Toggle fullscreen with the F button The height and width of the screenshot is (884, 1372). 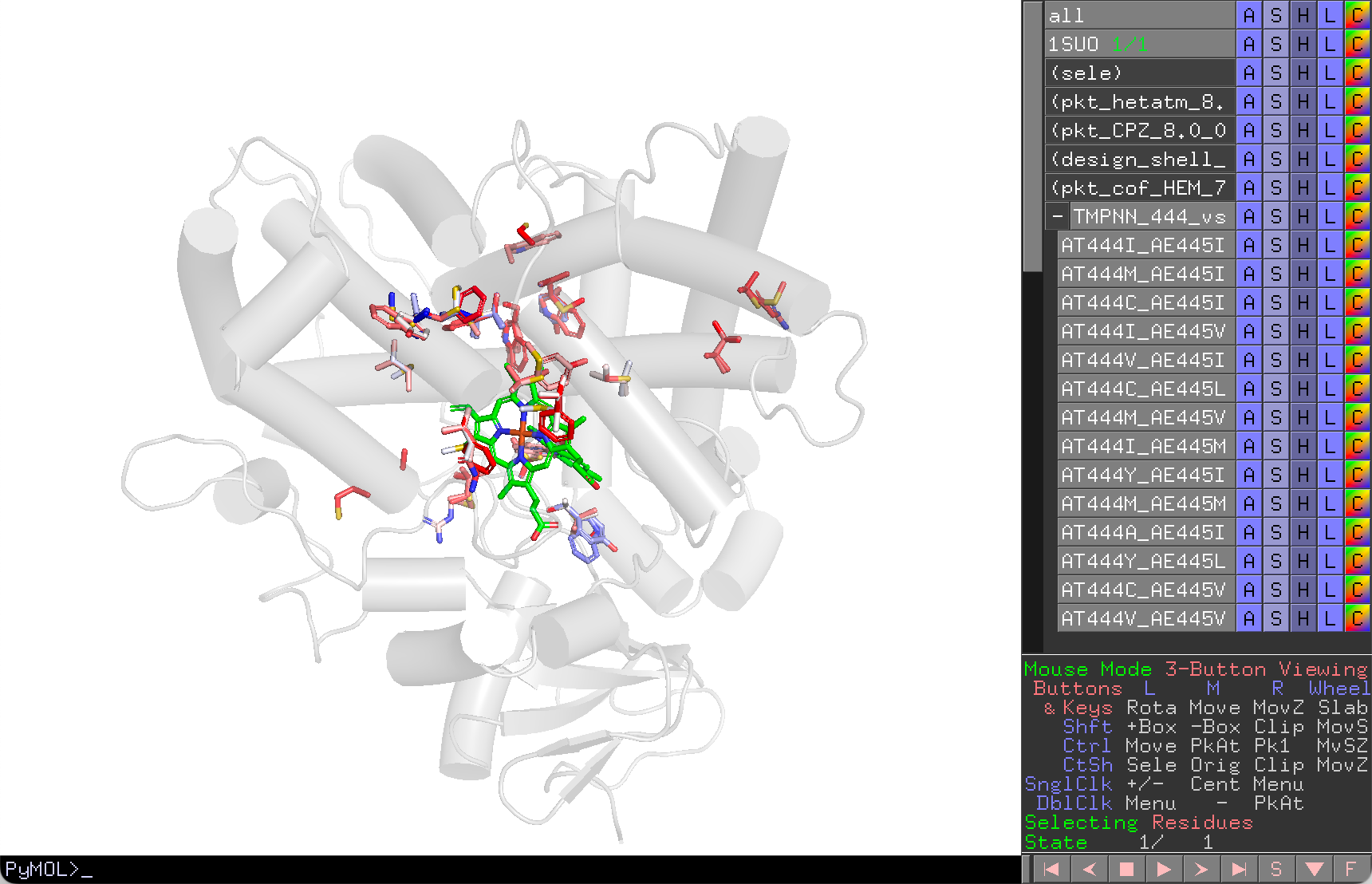pos(1350,869)
